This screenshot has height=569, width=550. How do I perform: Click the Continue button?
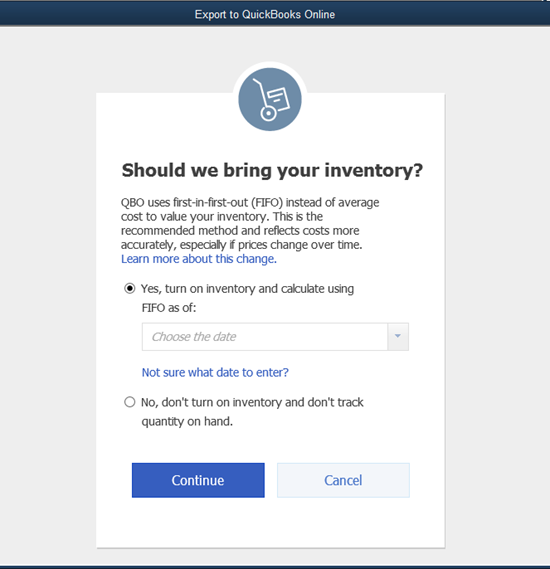tap(198, 480)
